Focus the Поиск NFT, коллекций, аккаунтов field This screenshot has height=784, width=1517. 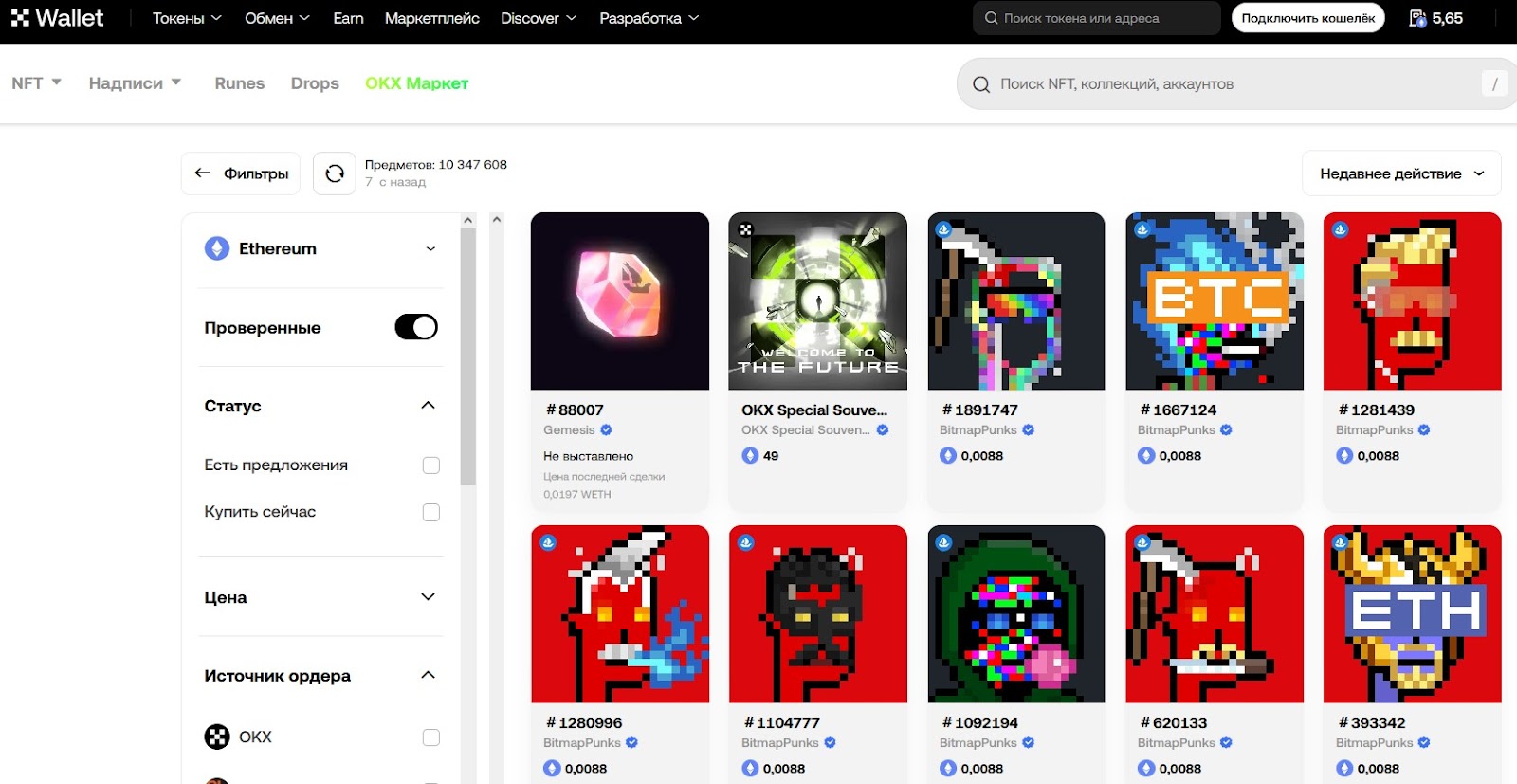[x=1236, y=84]
